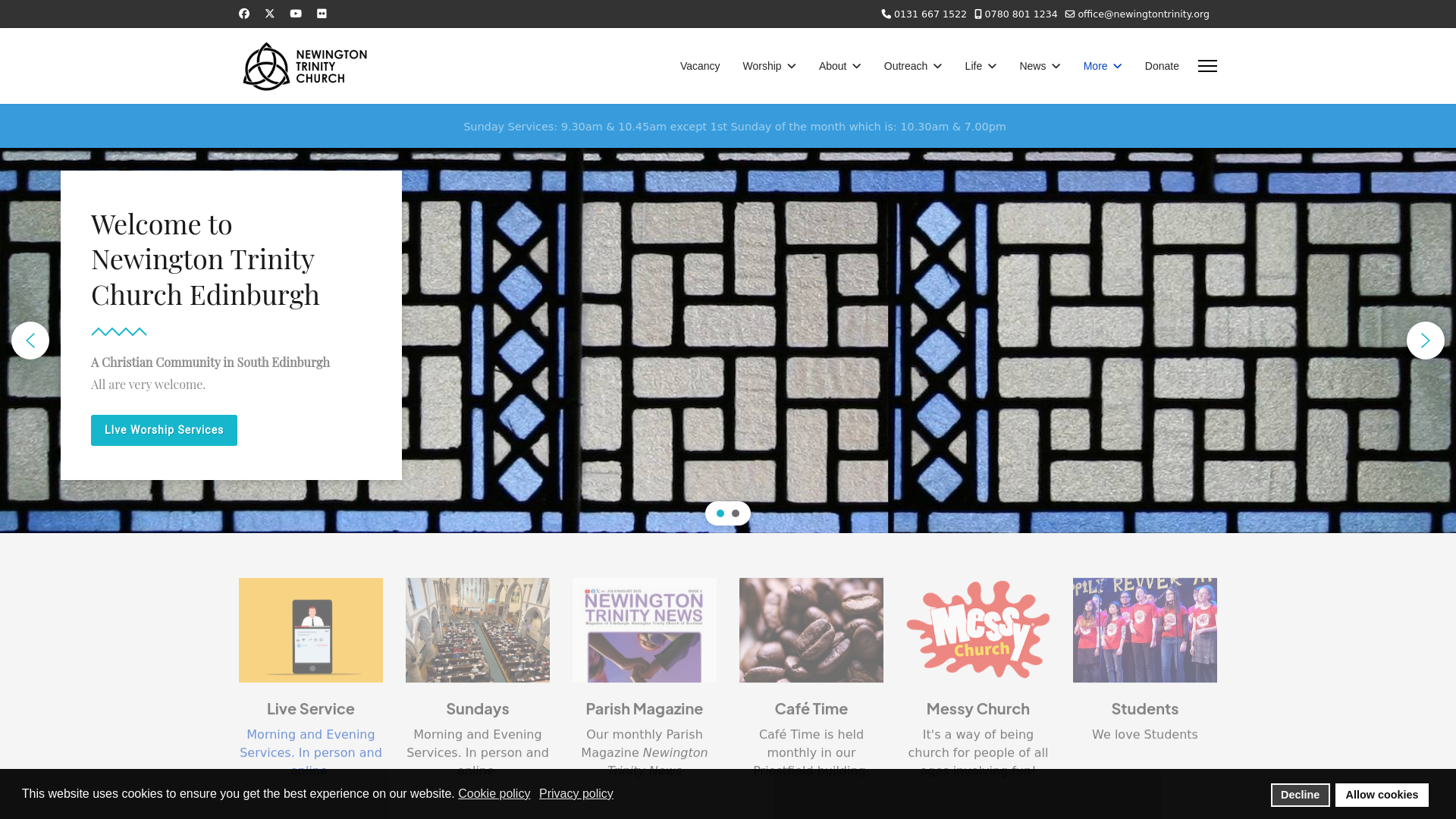Open the Messy Church logo image

(x=978, y=630)
